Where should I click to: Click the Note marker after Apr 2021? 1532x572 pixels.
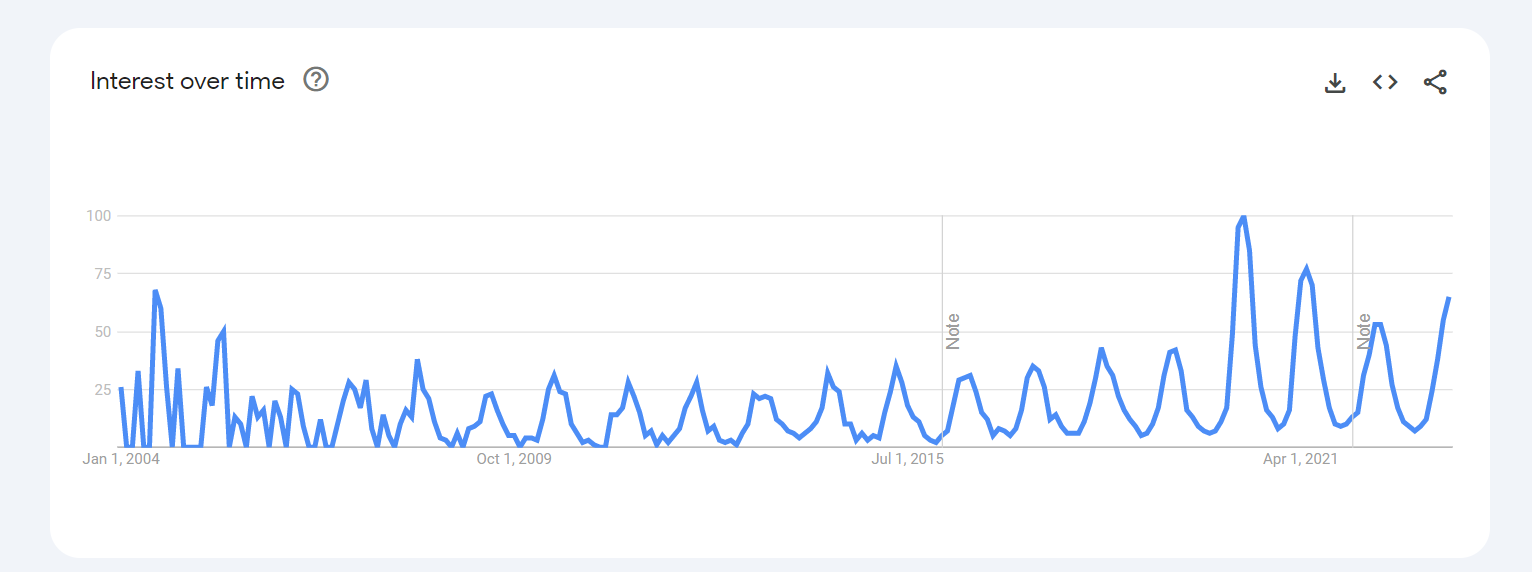[1364, 331]
